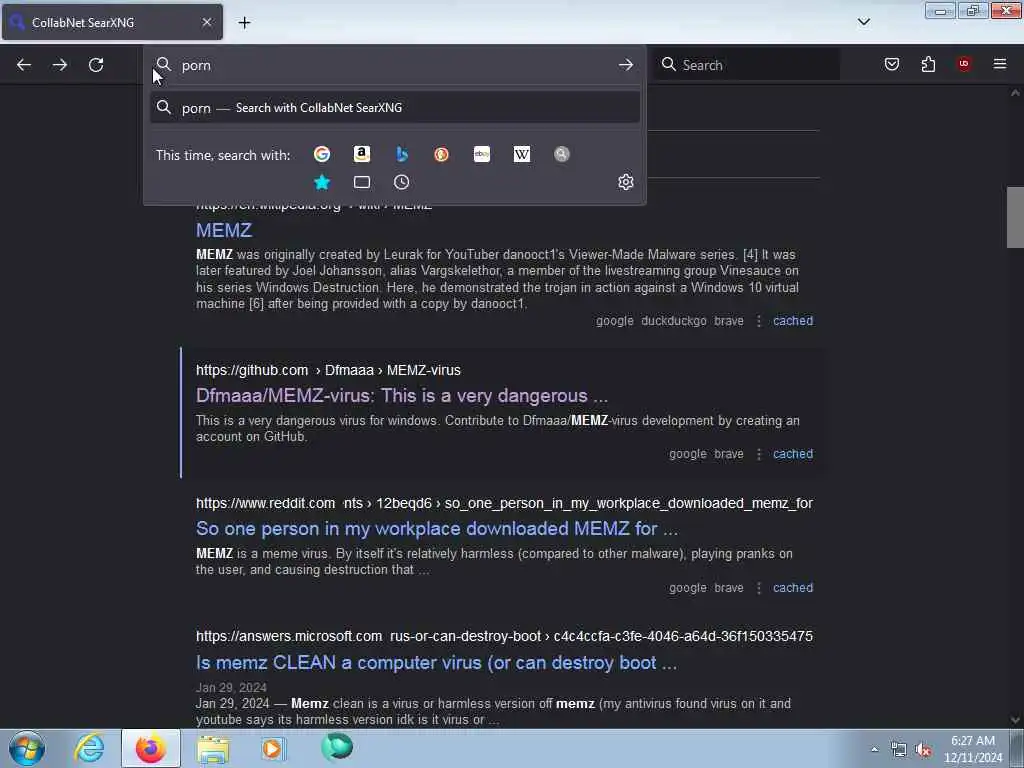Select the CollabNet SearXNG tab
This screenshot has height=768, width=1024.
pos(112,22)
